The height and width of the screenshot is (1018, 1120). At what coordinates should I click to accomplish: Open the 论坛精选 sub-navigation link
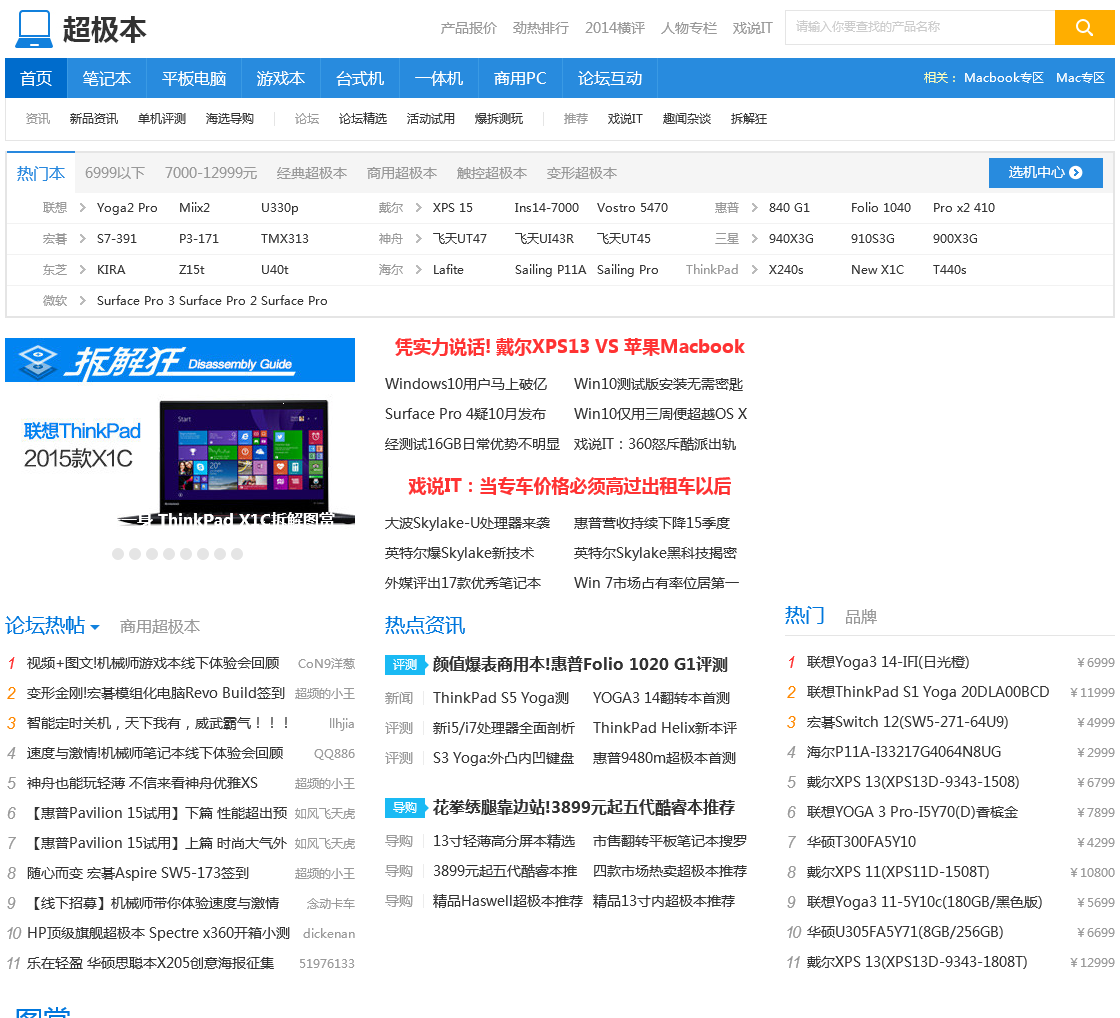[363, 119]
